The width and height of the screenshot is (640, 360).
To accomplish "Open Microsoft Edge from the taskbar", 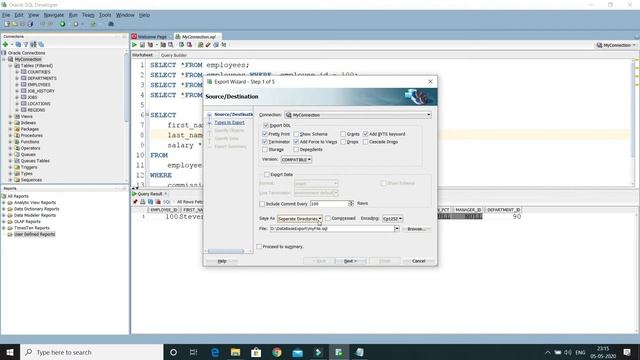I will tap(215, 352).
